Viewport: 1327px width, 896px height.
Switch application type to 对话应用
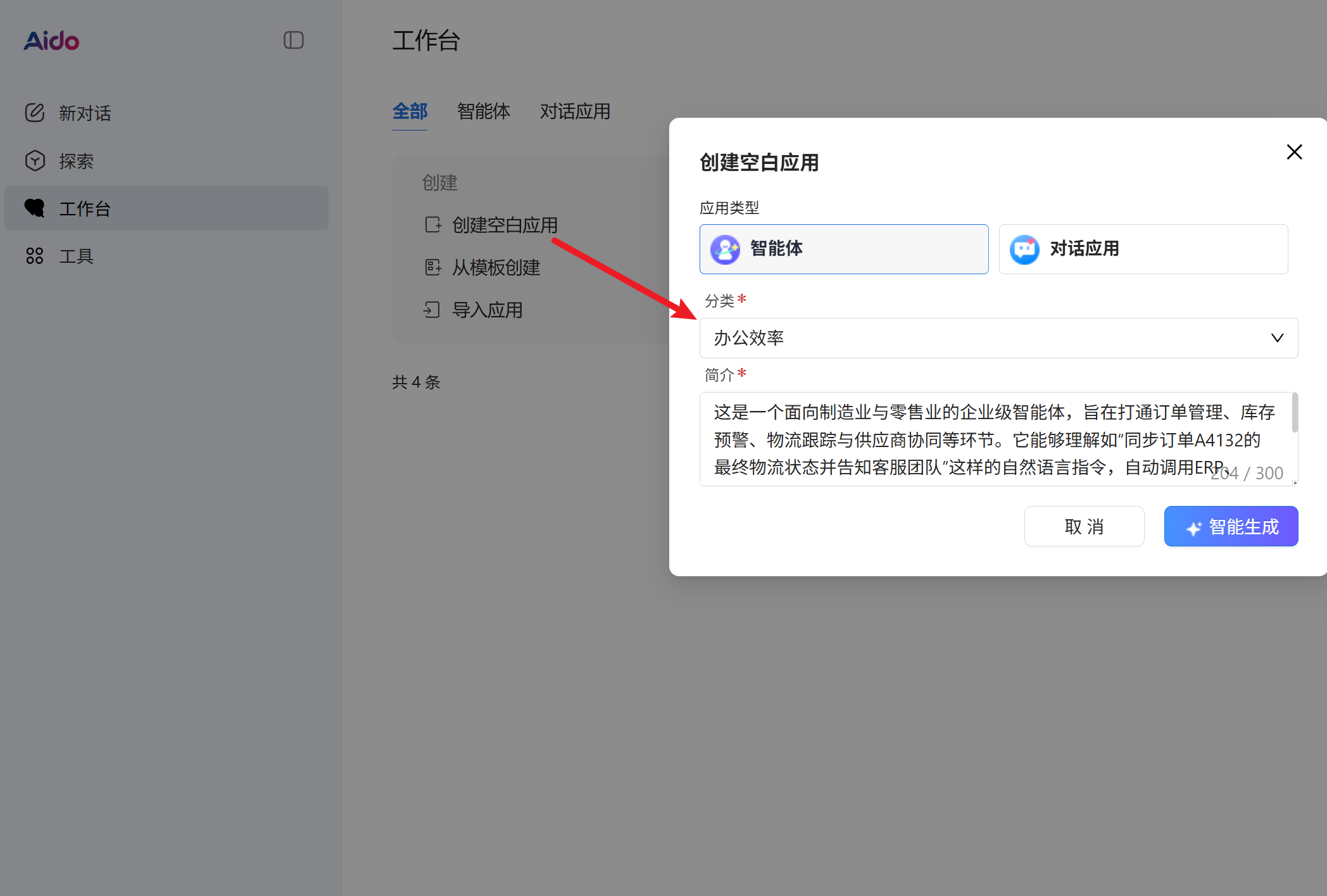point(1142,249)
